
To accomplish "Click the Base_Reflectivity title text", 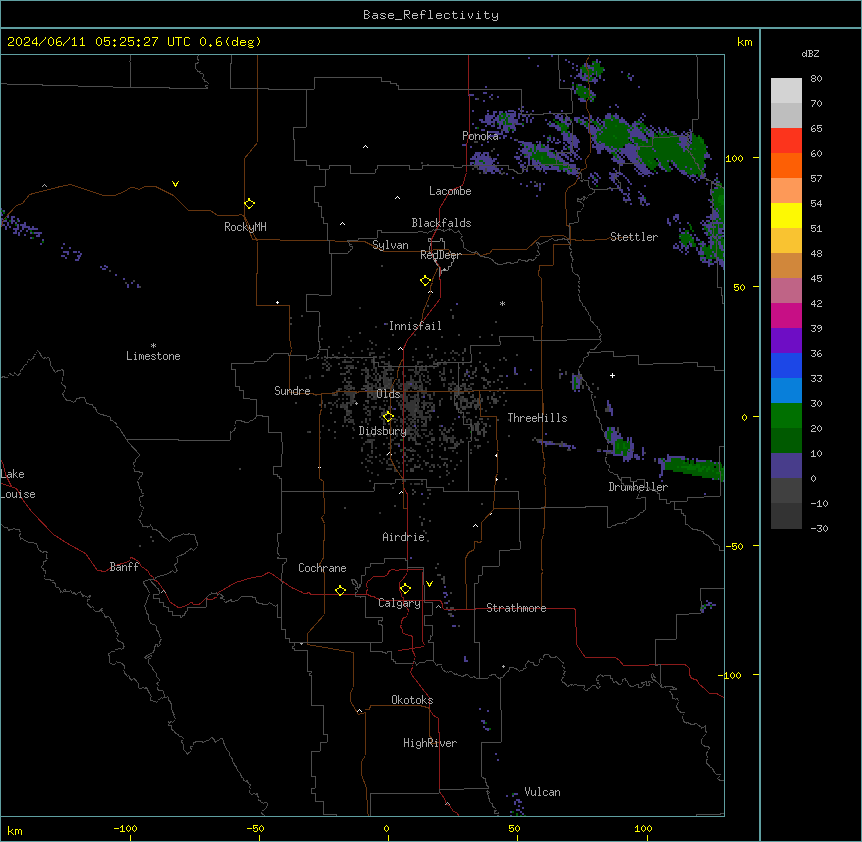I will coord(431,15).
